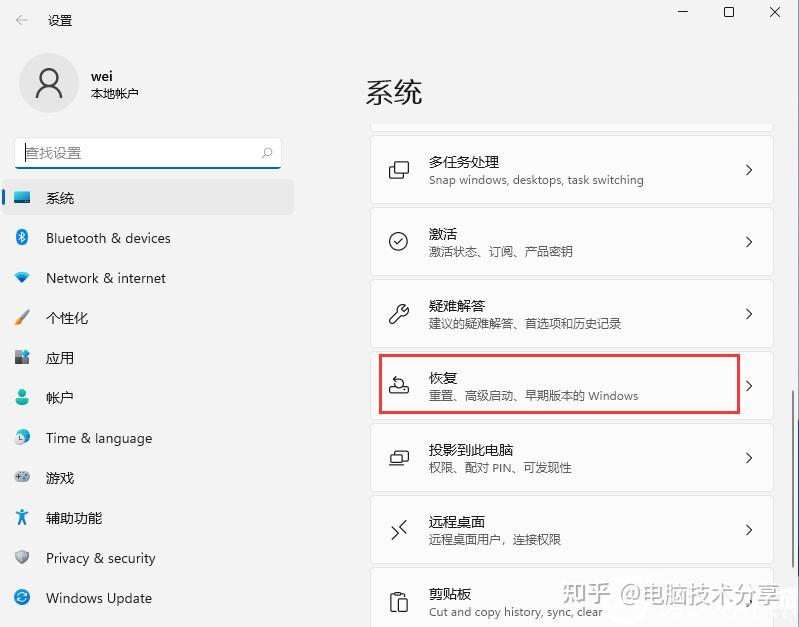Viewport: 799px width, 627px height.
Task: Open Network & internet settings
Action: point(106,278)
